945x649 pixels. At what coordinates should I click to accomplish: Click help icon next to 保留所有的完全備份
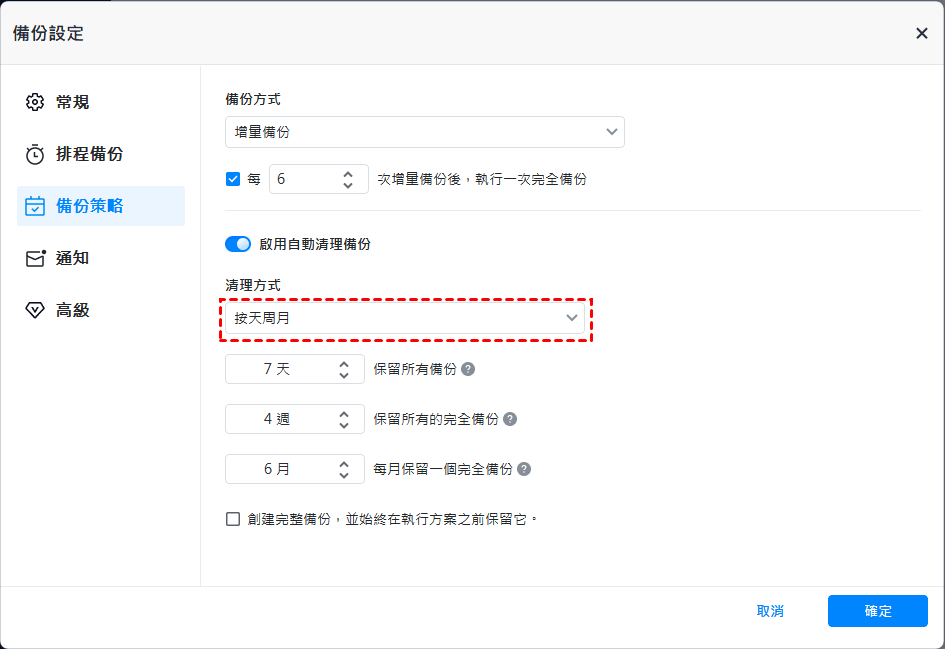(x=510, y=419)
